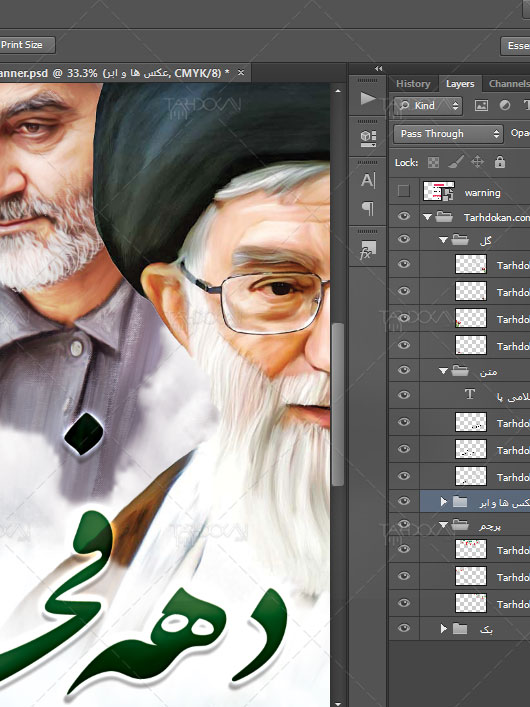
Task: Select the بک group name
Action: (486, 629)
